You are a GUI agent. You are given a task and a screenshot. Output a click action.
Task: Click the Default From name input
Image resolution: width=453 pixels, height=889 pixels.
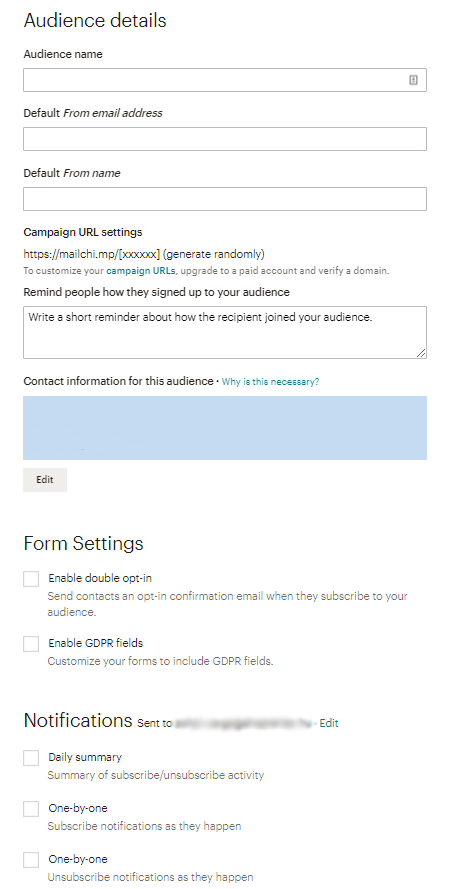[x=225, y=199]
